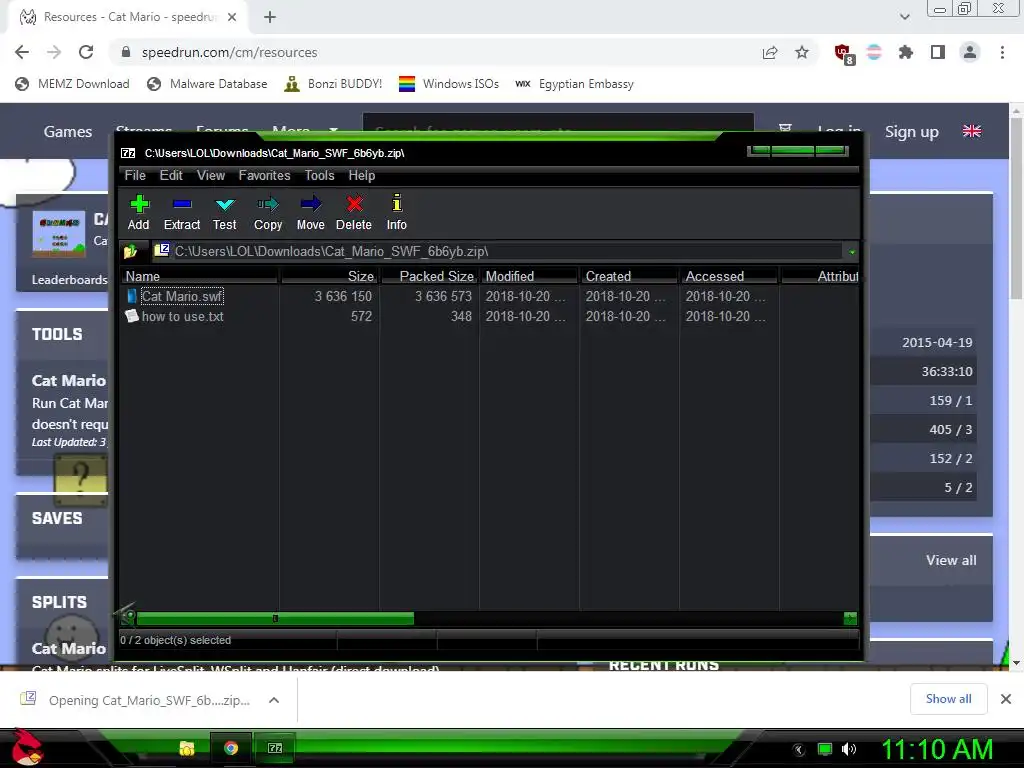The width and height of the screenshot is (1024, 768).
Task: Open the Help menu
Action: tap(362, 176)
